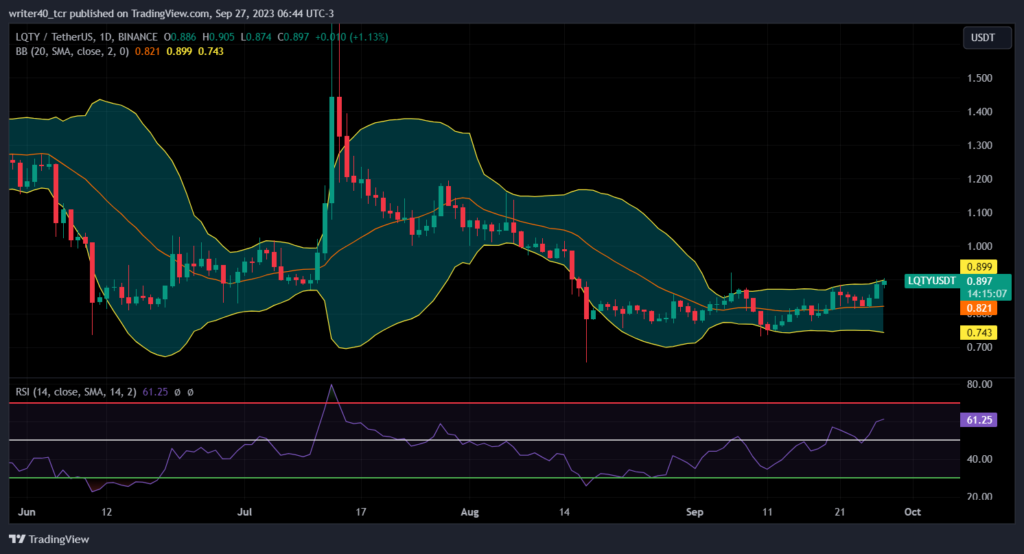The height and width of the screenshot is (554, 1024).
Task: Click the BB value 0.821 in legend
Action: (148, 51)
